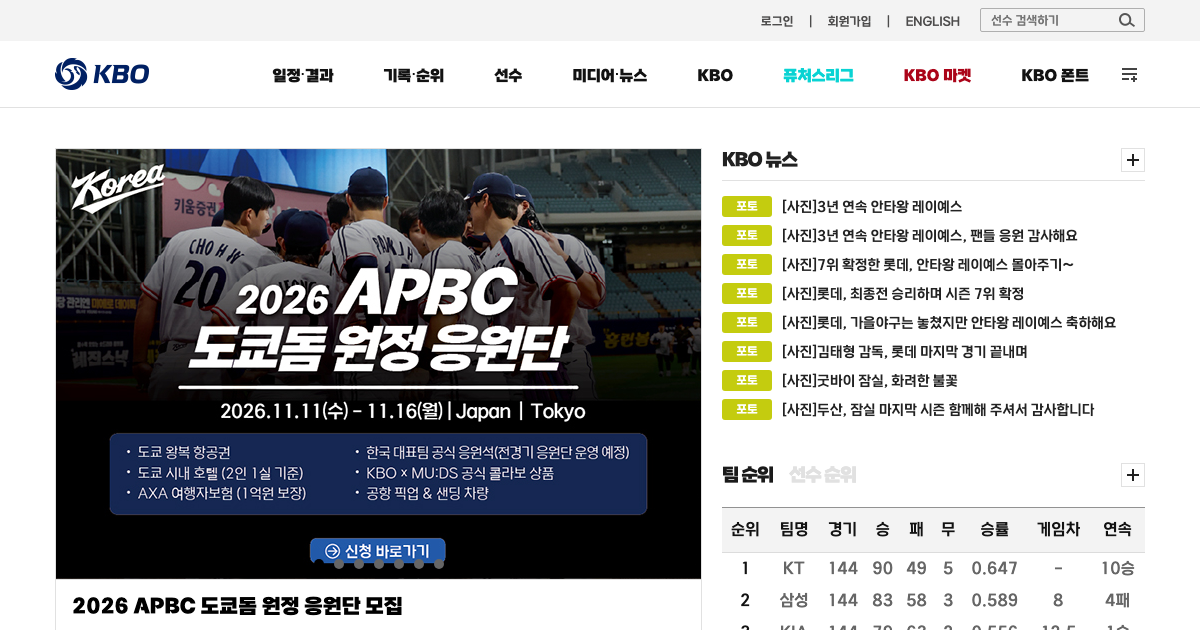Expand 팀 순위 section with plus icon
The height and width of the screenshot is (630, 1200).
1133,475
